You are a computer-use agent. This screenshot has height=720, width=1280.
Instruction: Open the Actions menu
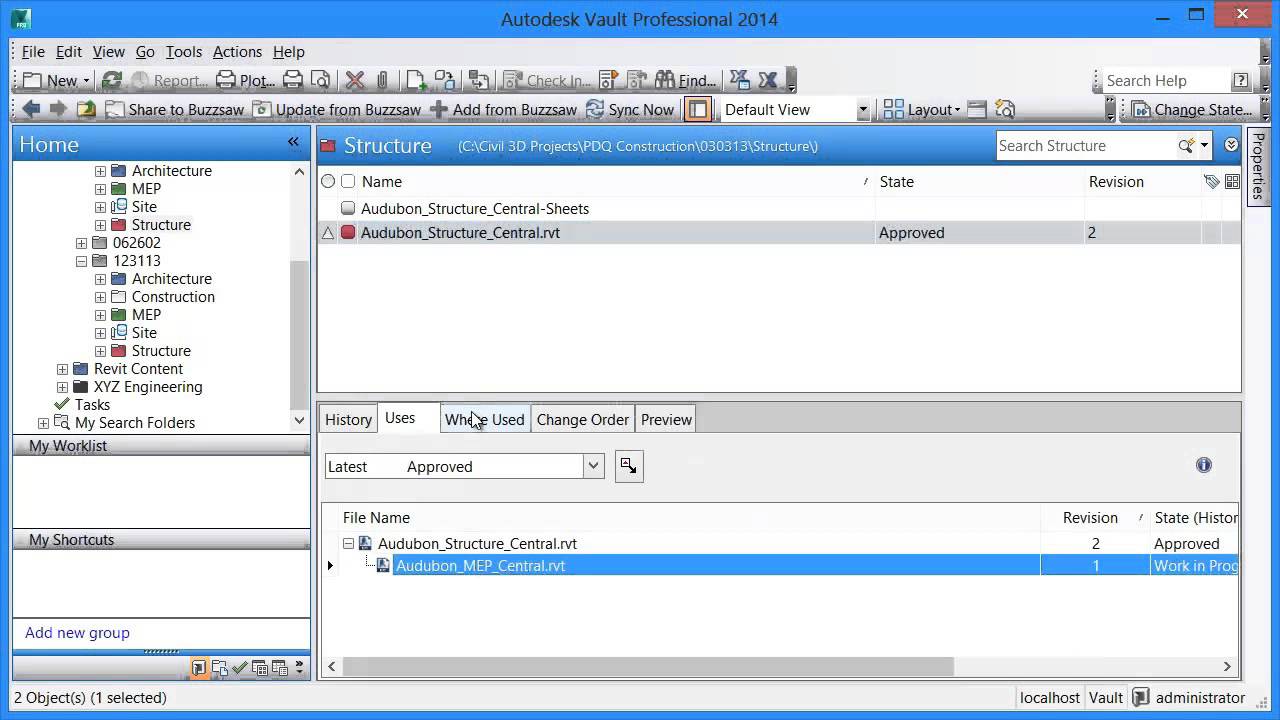pos(237,52)
